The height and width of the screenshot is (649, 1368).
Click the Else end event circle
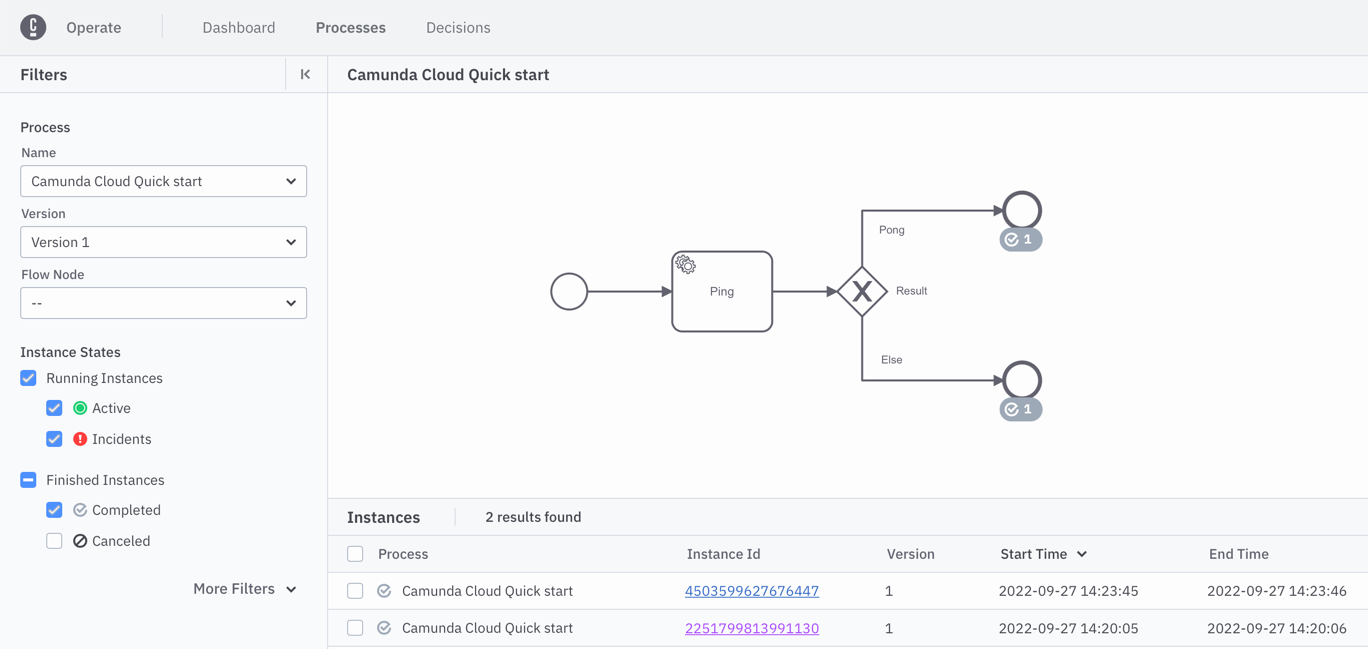[x=1021, y=380]
